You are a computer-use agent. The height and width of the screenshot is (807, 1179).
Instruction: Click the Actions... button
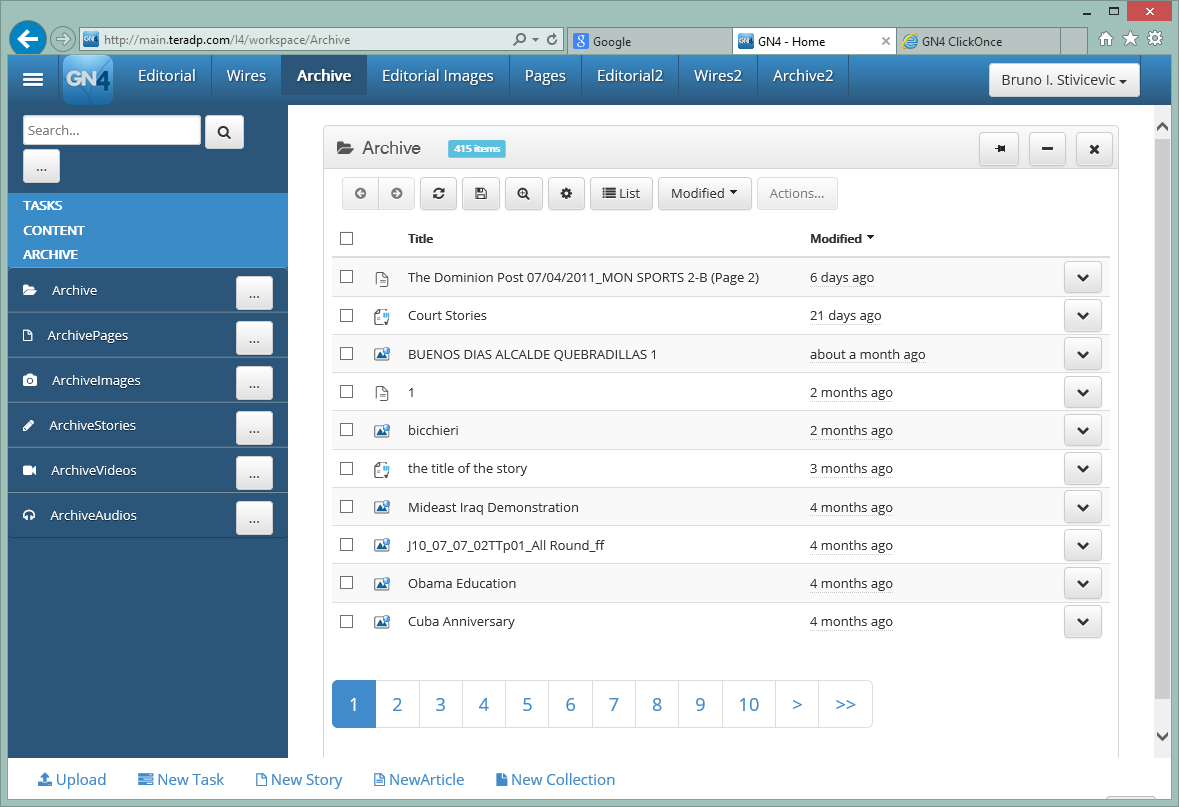(797, 193)
